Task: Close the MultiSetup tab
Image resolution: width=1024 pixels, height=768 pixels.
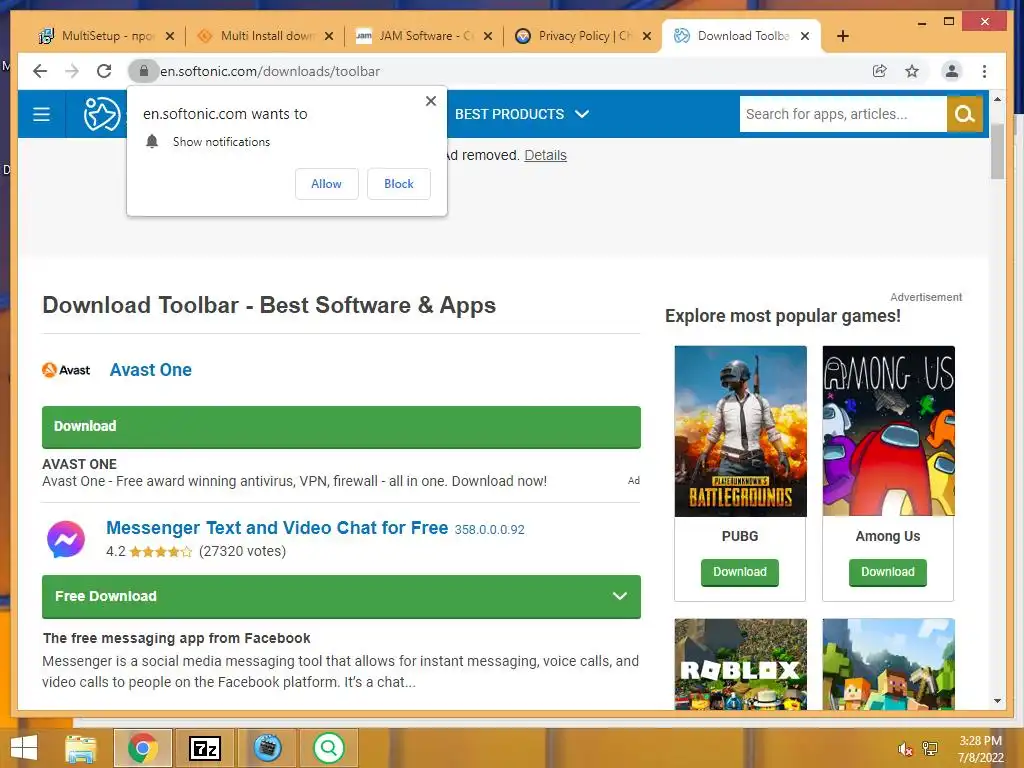Action: coord(170,37)
